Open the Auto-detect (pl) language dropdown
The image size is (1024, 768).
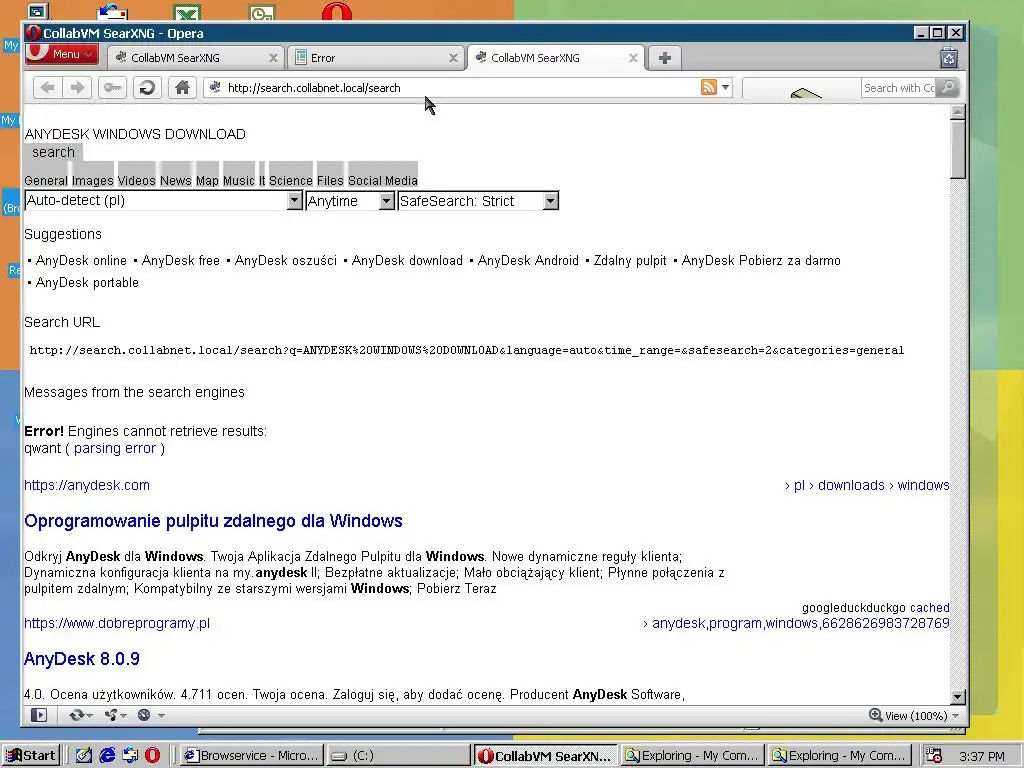pyautogui.click(x=163, y=200)
